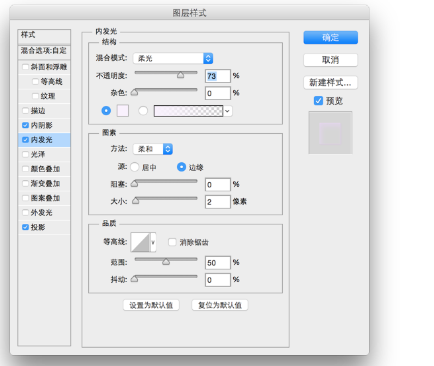This screenshot has height=366, width=434.
Task: Click the 大小 size slider
Action: (x=166, y=200)
